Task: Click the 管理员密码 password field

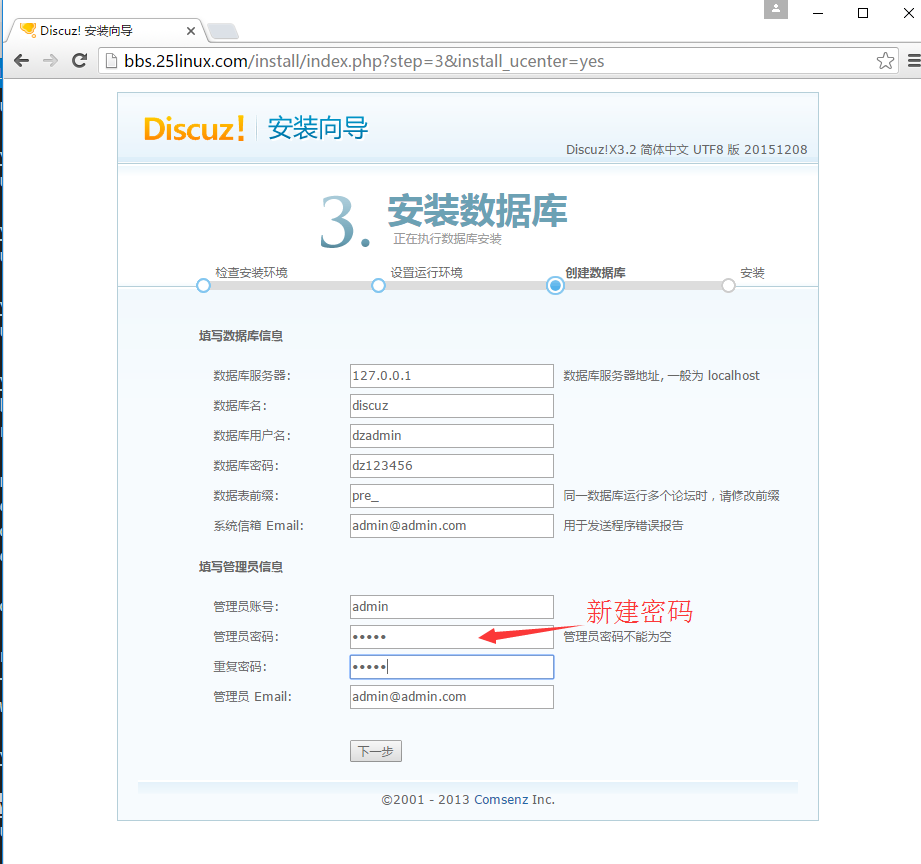Action: point(452,637)
